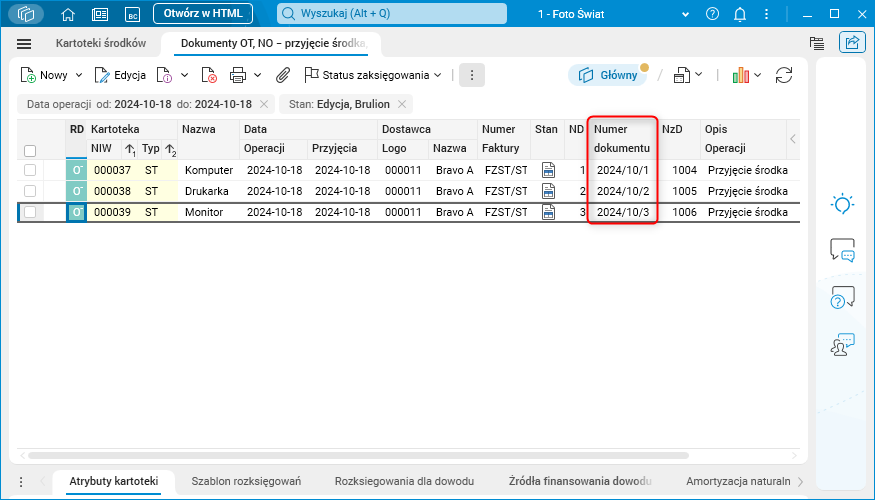Click the layout template icon

(681, 75)
